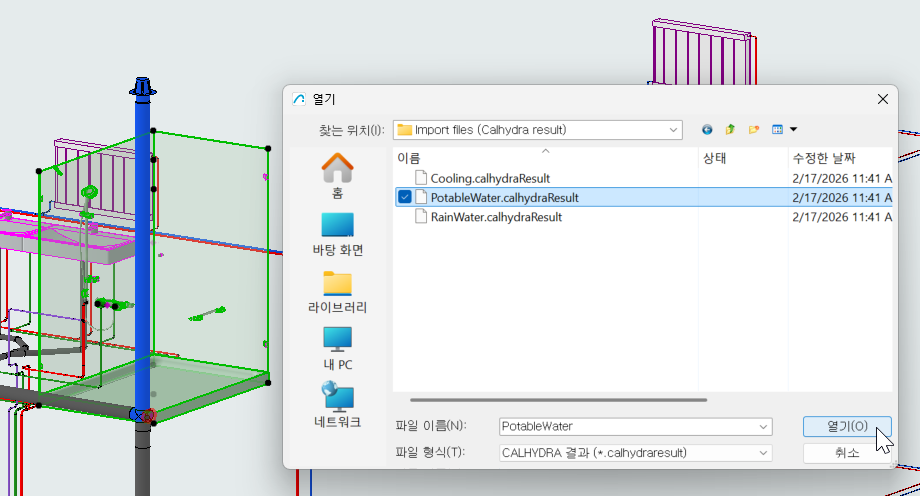Image resolution: width=920 pixels, height=496 pixels.
Task: Click the date of Cooling.calhydraResult row
Action: (x=841, y=178)
